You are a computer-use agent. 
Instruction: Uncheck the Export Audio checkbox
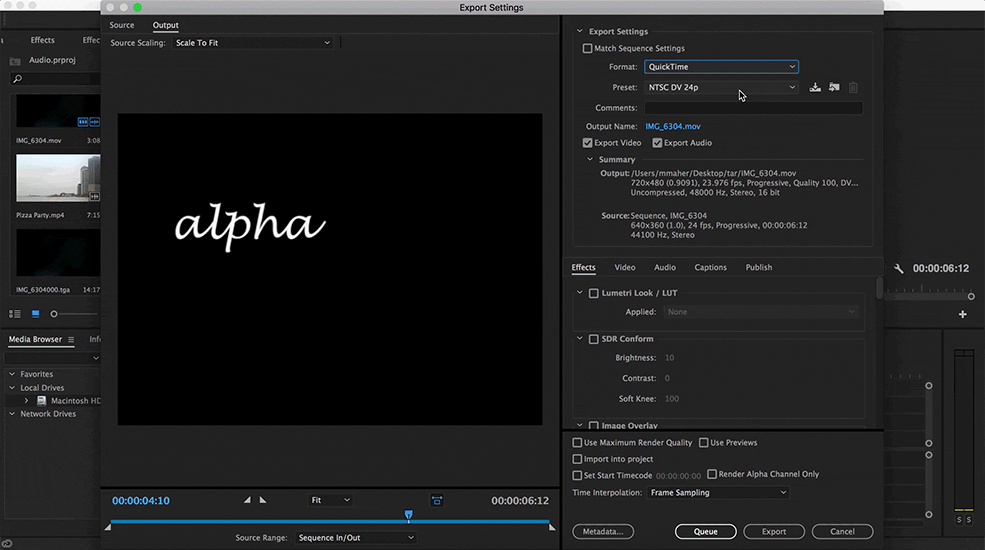point(657,143)
